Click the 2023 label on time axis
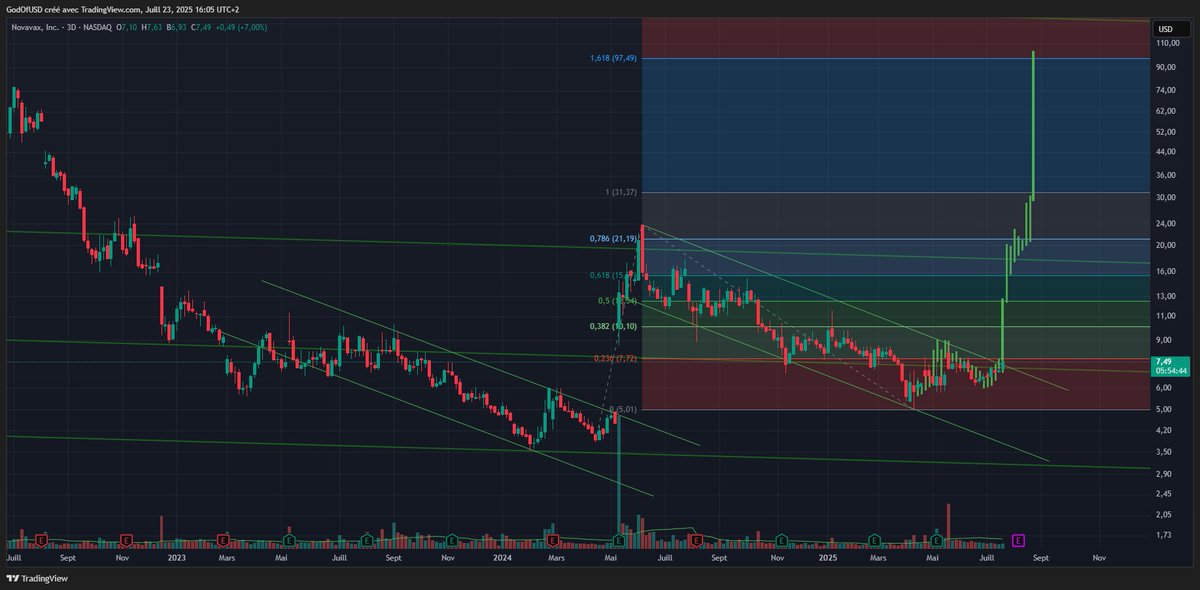Viewport: 1200px width, 590px height. point(178,557)
